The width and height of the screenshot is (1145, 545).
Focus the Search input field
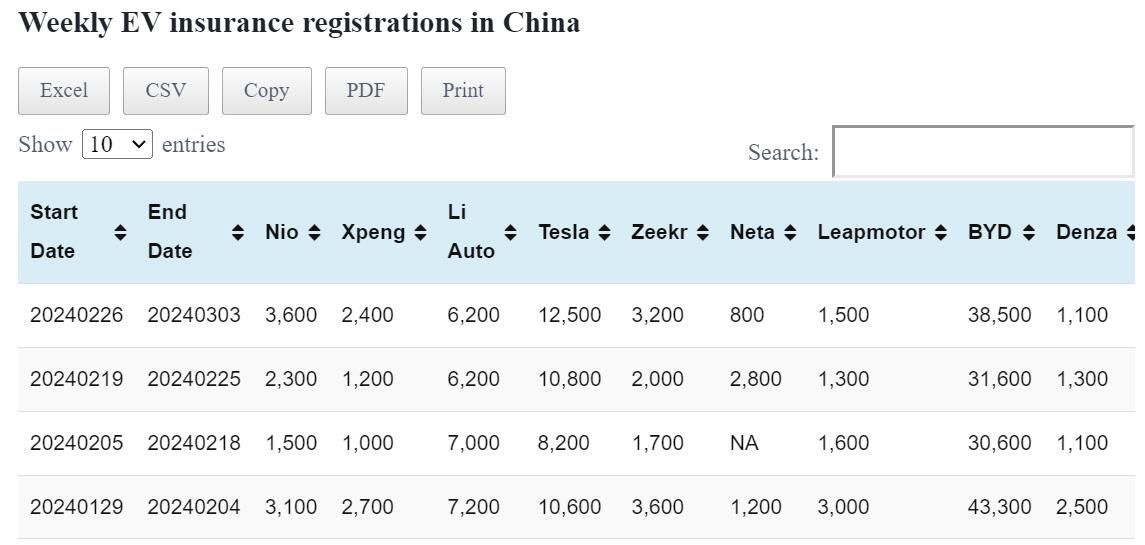pyautogui.click(x=983, y=152)
